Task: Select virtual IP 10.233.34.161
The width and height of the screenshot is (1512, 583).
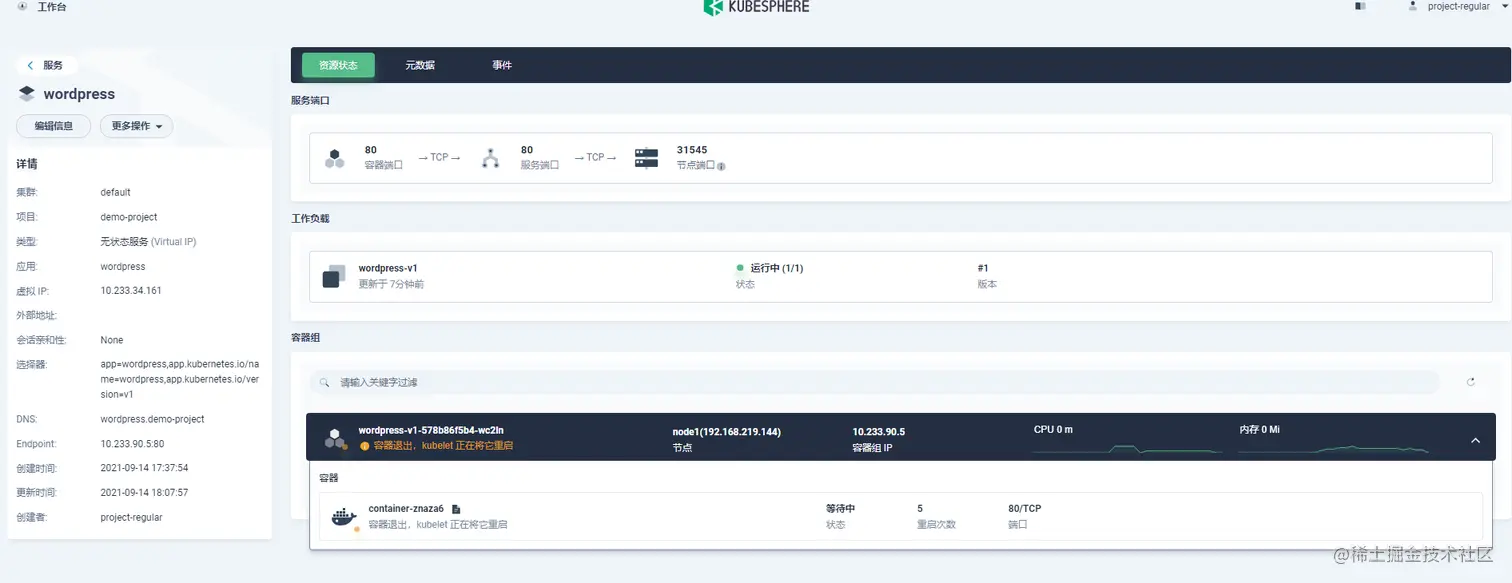Action: pos(131,291)
